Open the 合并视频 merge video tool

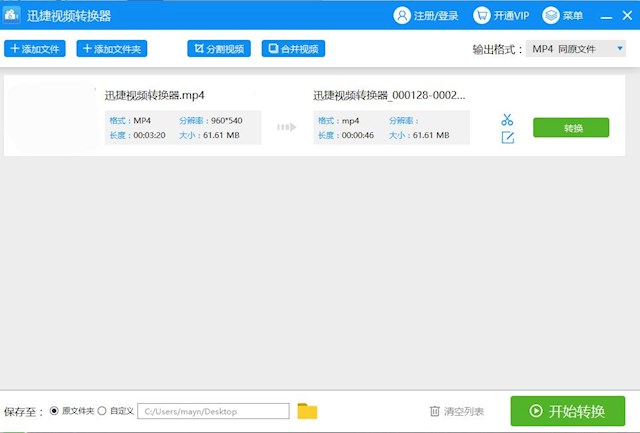[293, 49]
